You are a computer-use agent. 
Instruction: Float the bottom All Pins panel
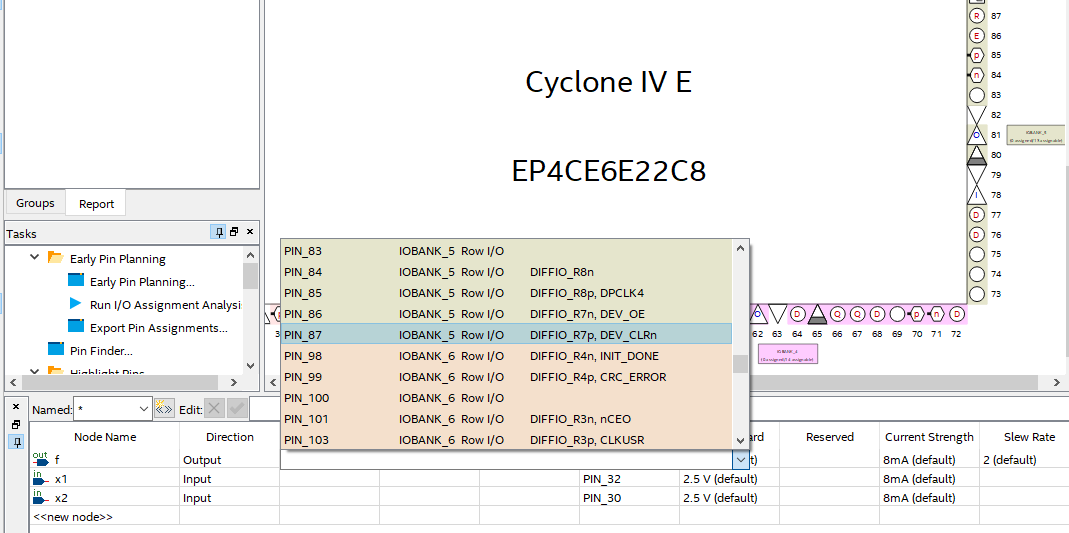pyautogui.click(x=16, y=424)
